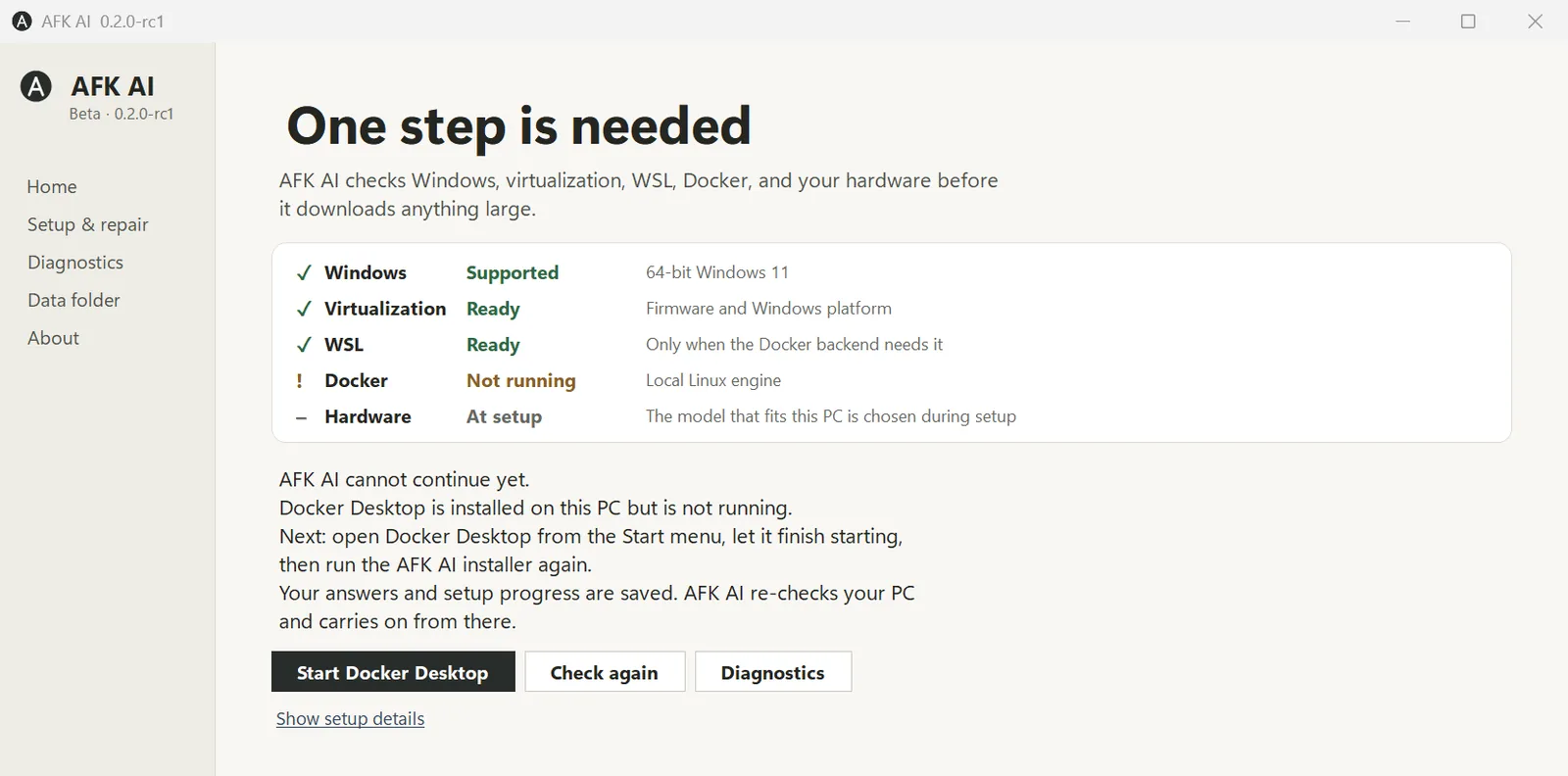
Task: Click the Ready status for Virtualization
Action: 493,310
